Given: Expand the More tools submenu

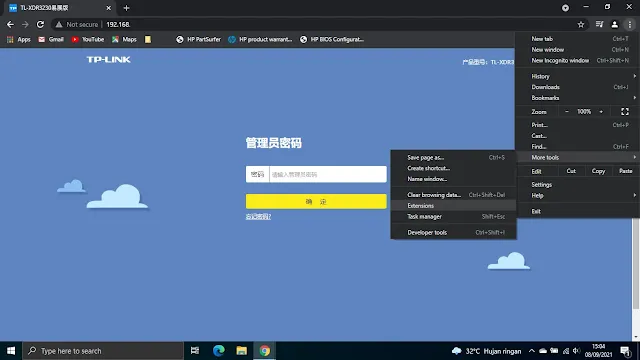Looking at the screenshot, I should [x=578, y=158].
